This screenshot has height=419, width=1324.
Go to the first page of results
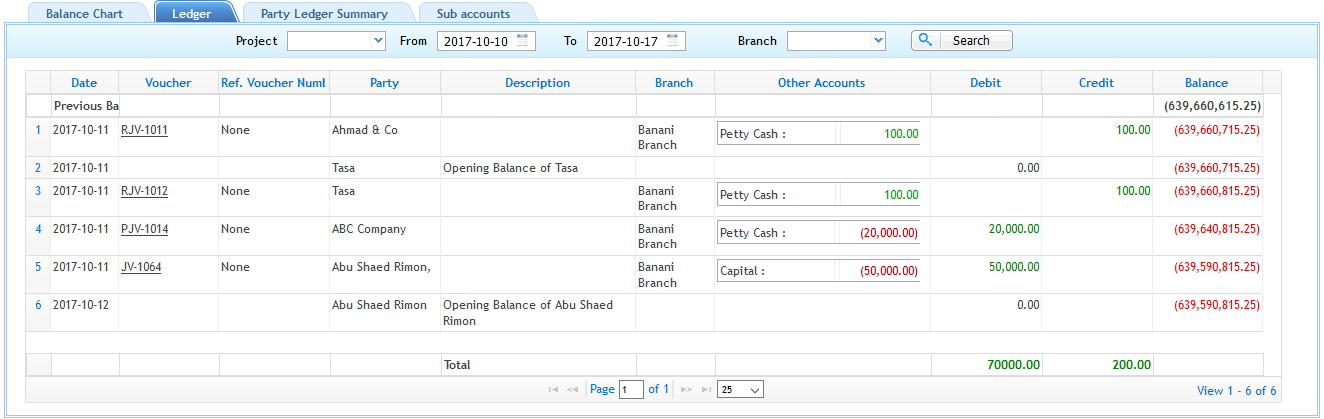pyautogui.click(x=553, y=389)
